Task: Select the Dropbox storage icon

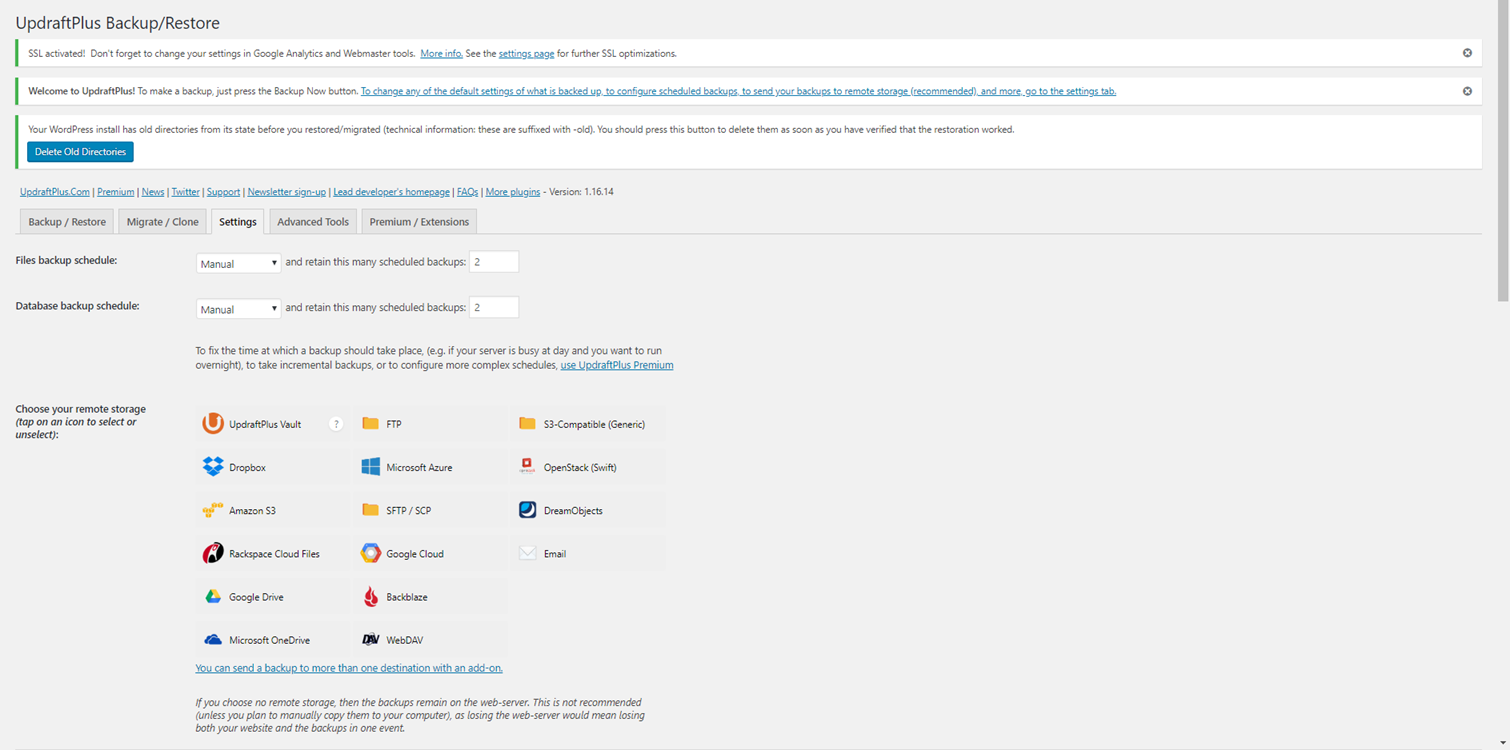Action: click(213, 467)
